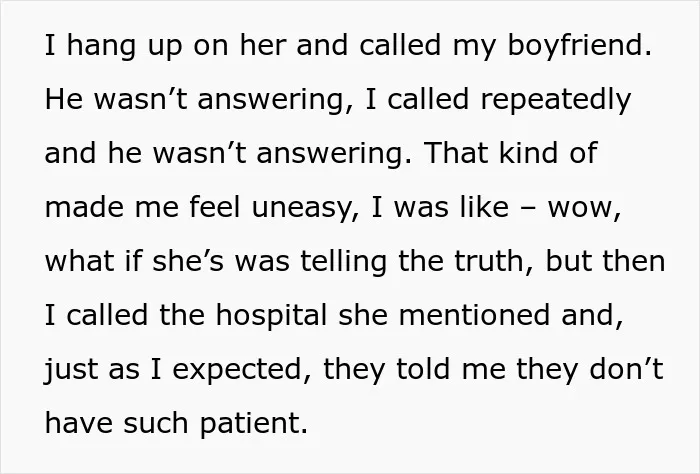The height and width of the screenshot is (474, 700).
Task: Click the word "kind" in the text
Action: tap(528, 154)
